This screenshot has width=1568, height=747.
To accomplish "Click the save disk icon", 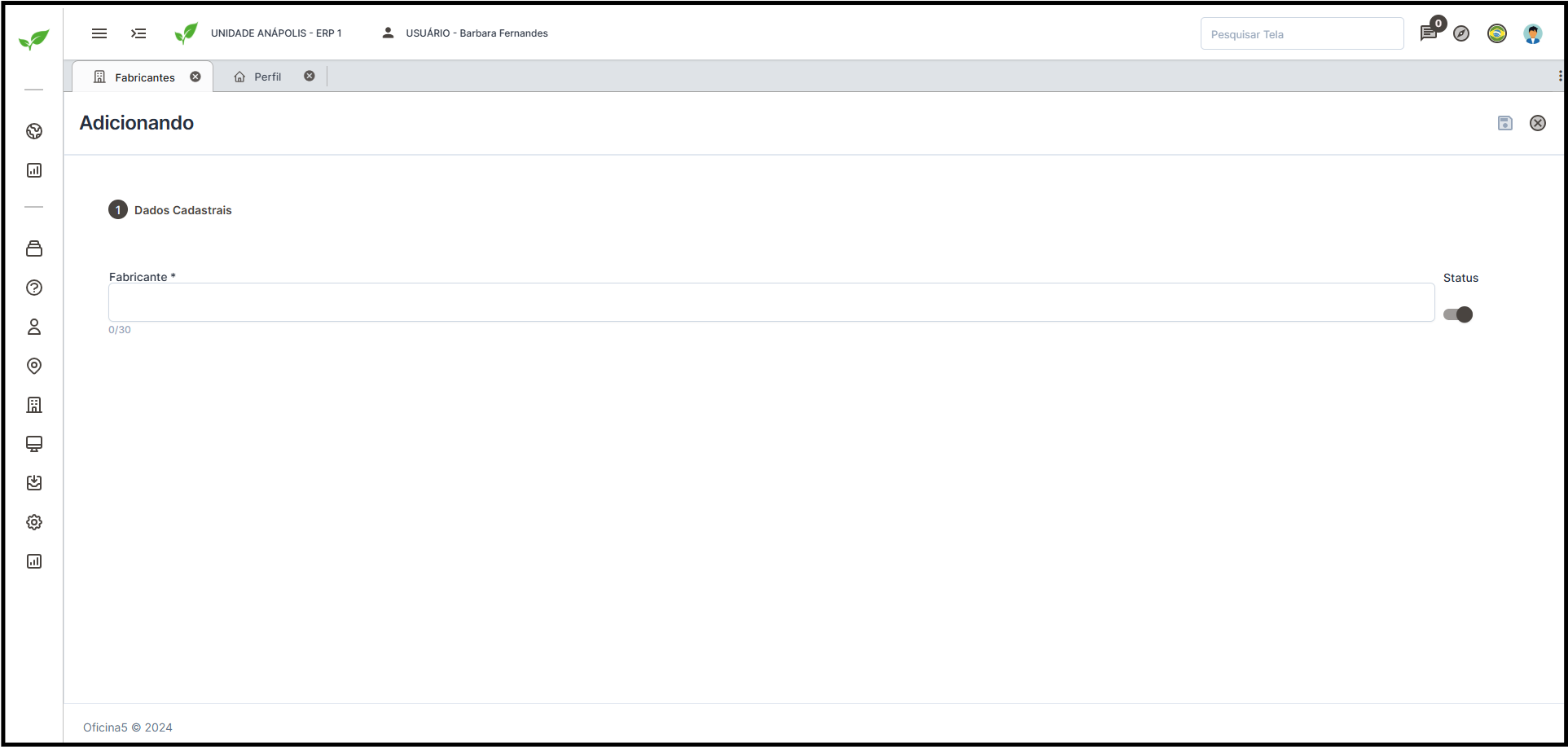I will click(x=1504, y=123).
